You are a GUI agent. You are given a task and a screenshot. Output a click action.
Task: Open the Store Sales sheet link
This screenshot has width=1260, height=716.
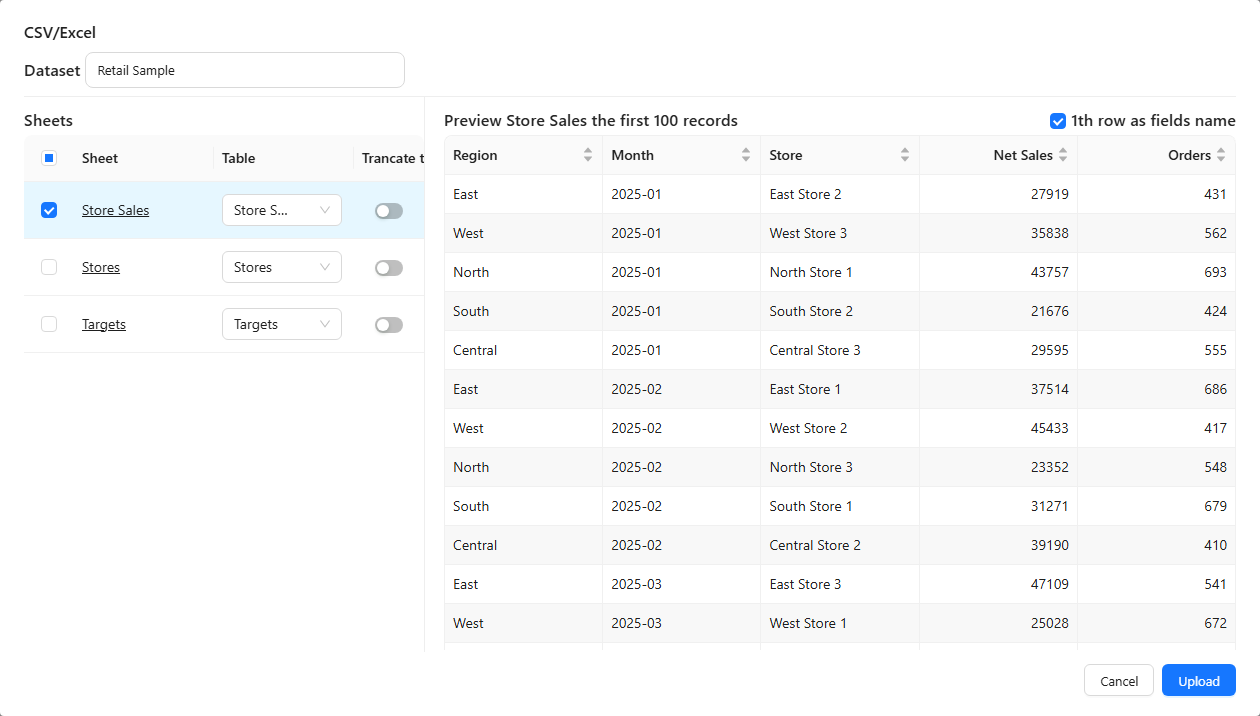click(115, 210)
